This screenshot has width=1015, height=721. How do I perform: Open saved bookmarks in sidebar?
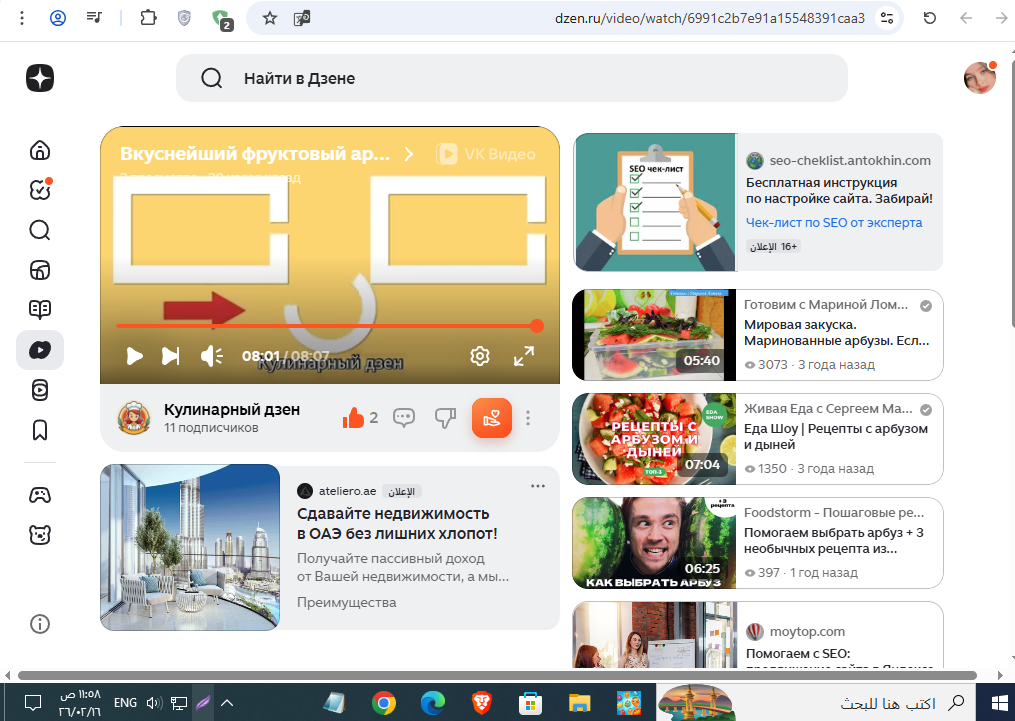click(x=40, y=430)
